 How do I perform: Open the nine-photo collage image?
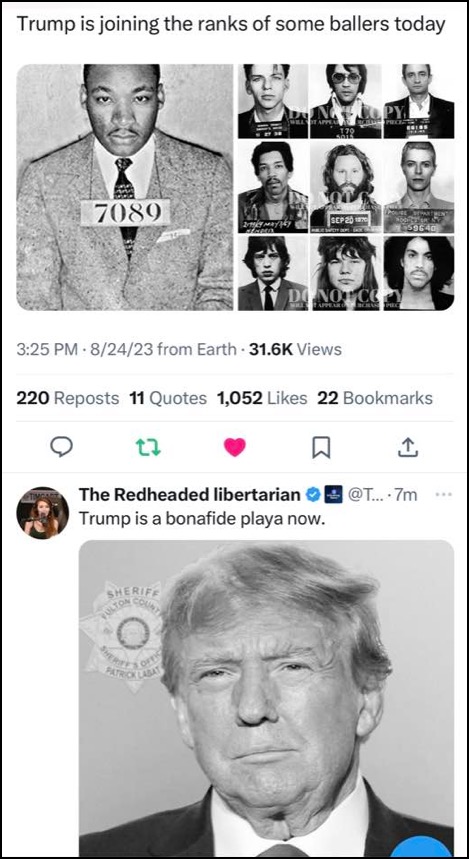click(346, 187)
